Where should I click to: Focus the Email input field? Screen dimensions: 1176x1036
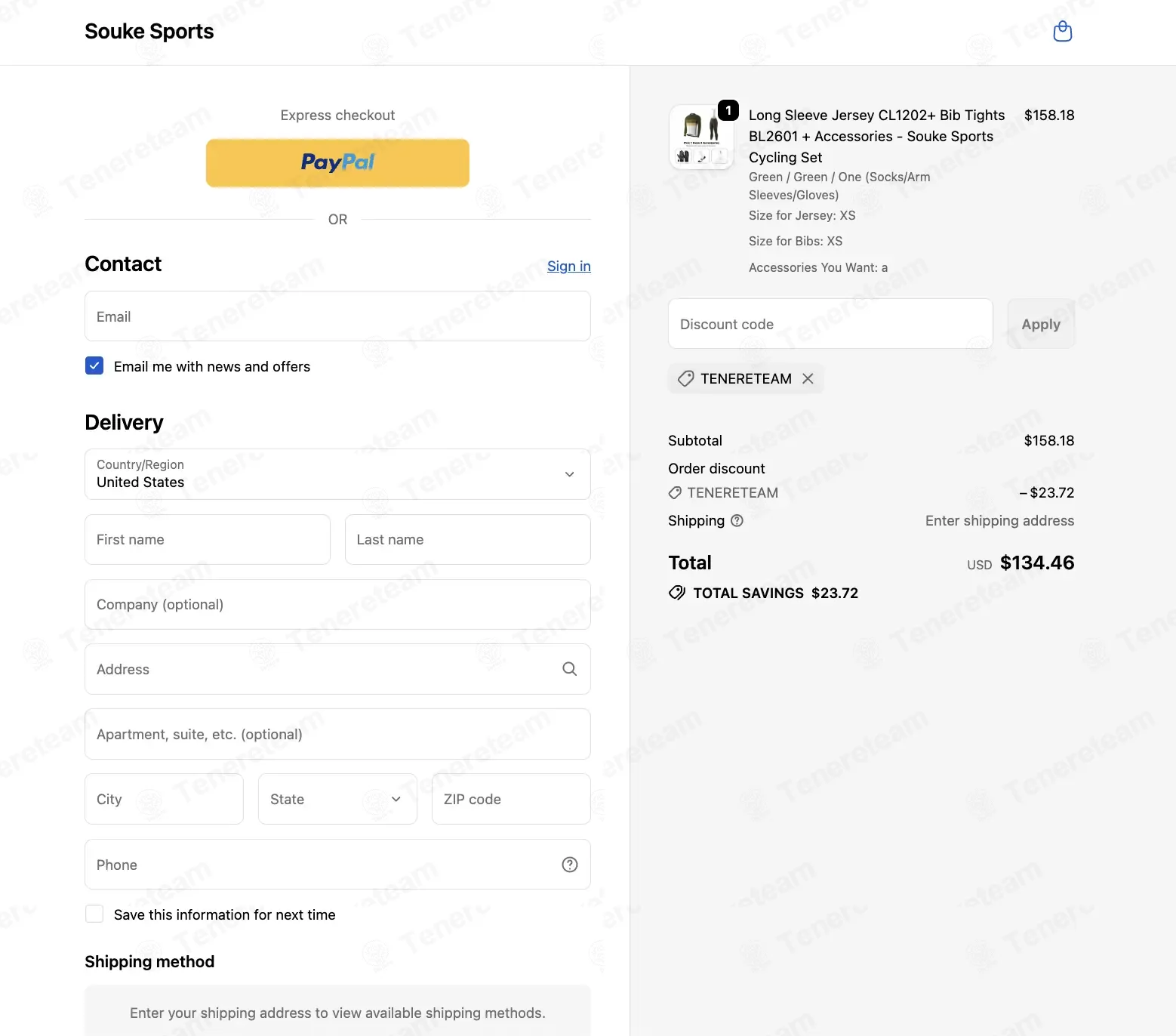click(x=337, y=316)
